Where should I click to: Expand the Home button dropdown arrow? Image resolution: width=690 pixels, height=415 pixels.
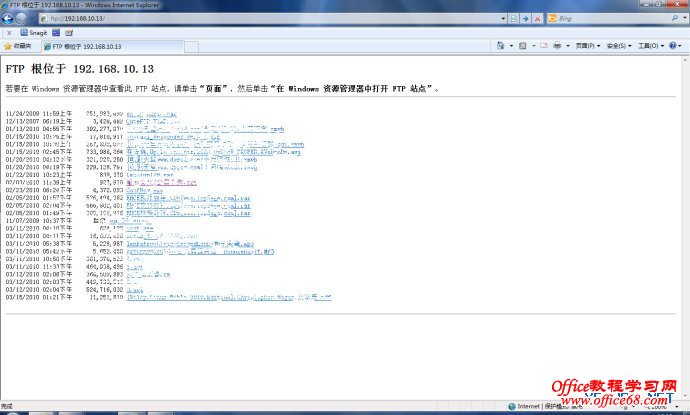pyautogui.click(x=511, y=46)
